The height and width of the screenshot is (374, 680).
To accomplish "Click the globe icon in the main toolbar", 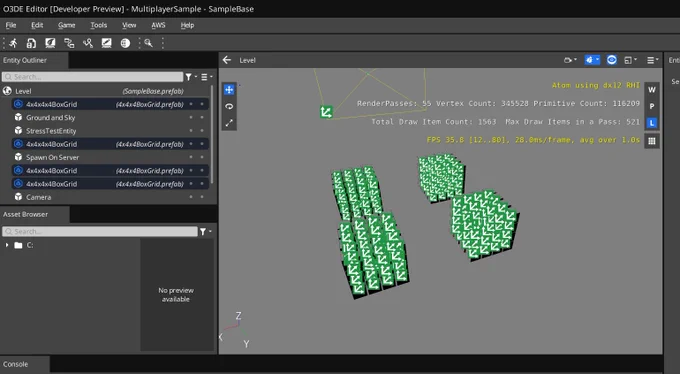I will (125, 43).
